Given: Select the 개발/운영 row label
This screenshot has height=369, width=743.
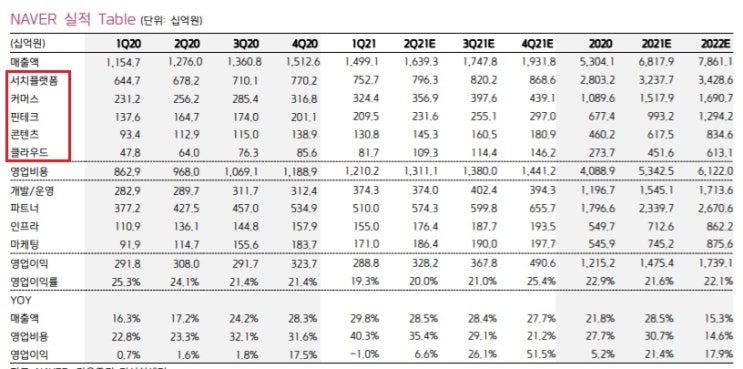Looking at the screenshot, I should click(31, 190).
